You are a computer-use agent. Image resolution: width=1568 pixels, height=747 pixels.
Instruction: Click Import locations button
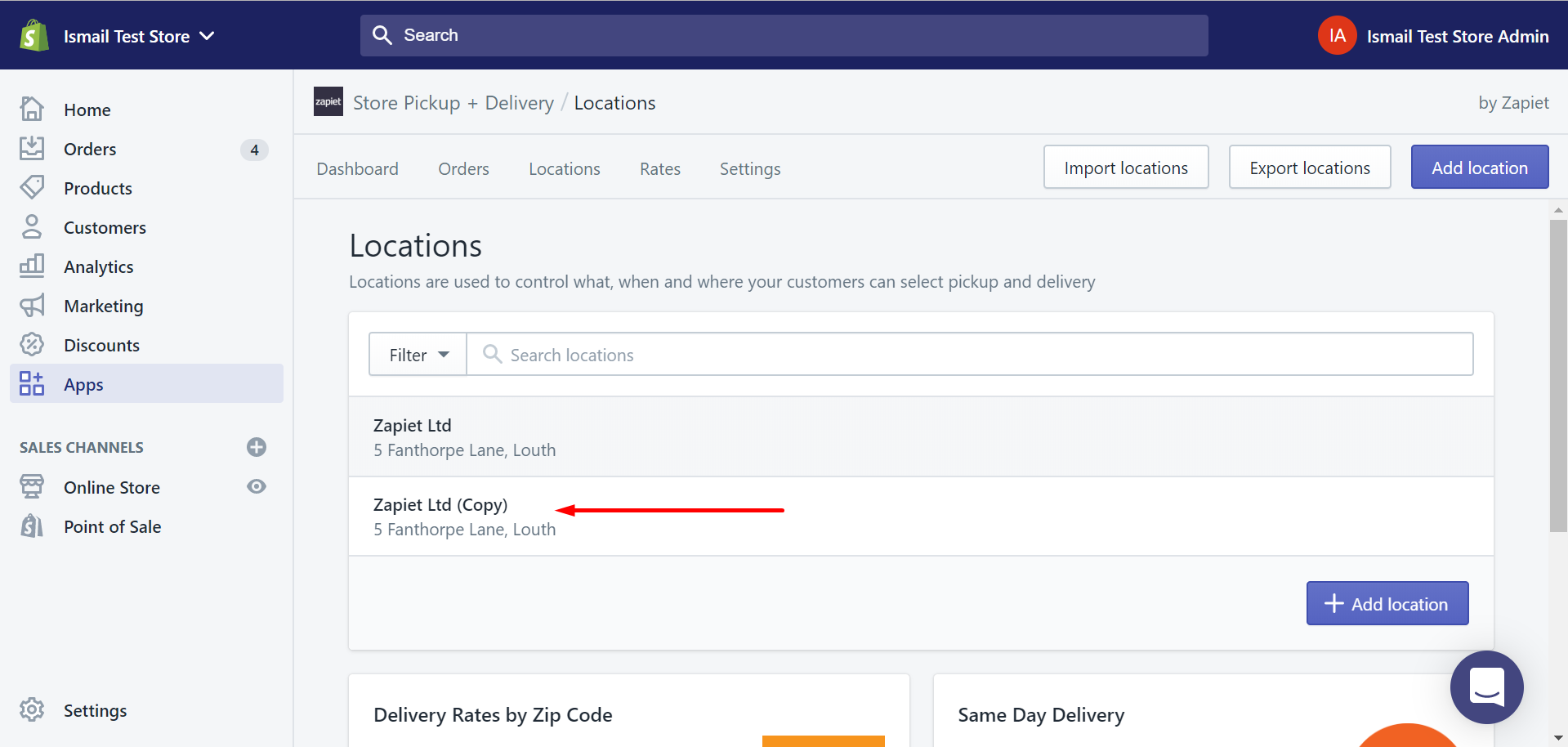(x=1126, y=167)
